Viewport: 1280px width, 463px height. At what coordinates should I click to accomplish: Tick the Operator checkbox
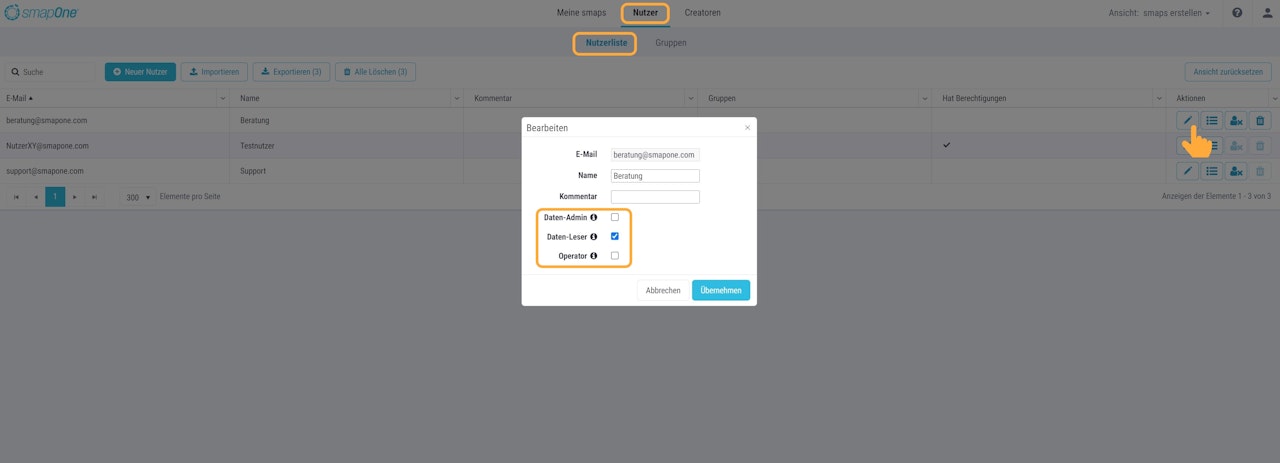(615, 256)
